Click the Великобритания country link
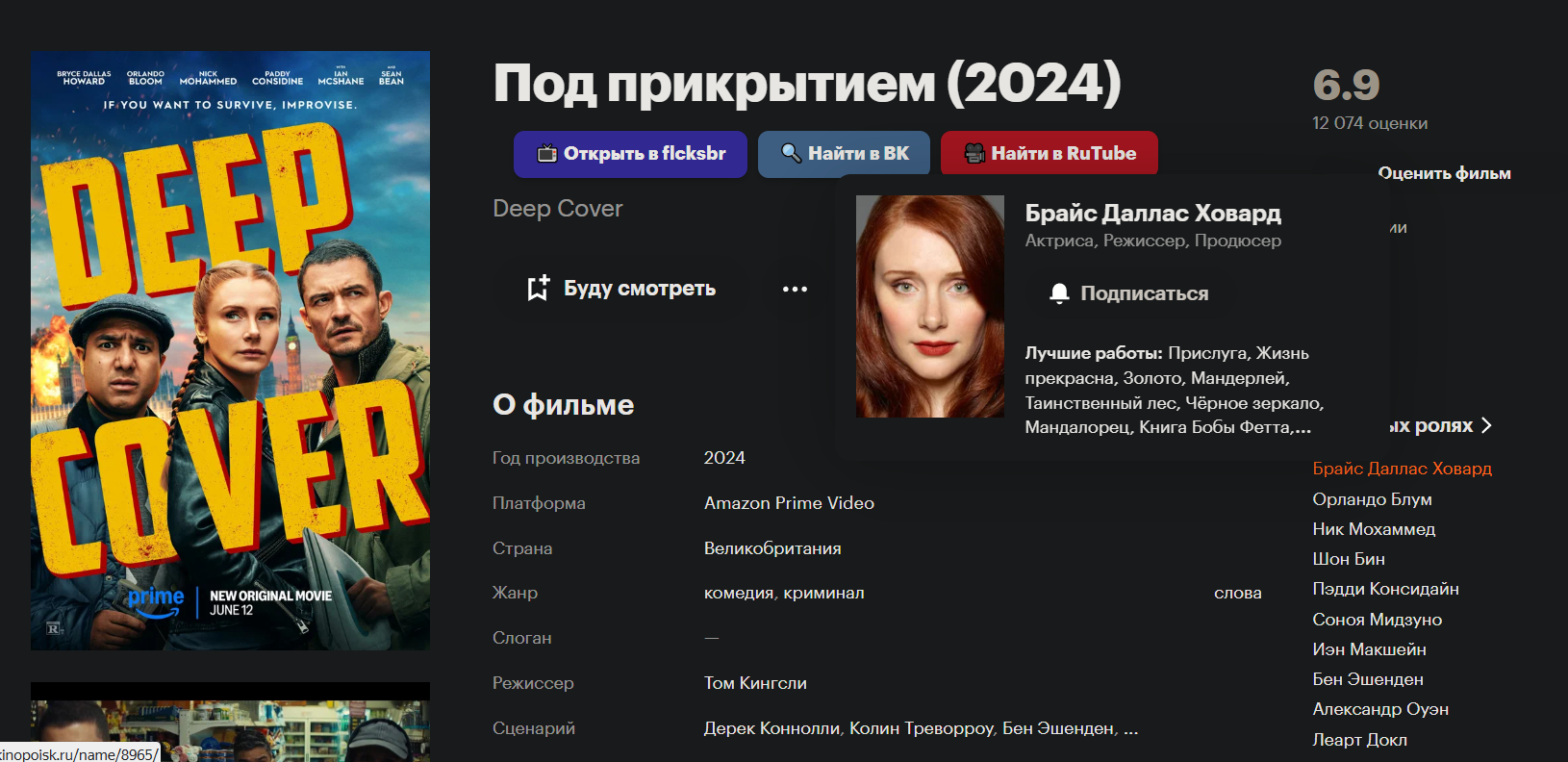 tap(772, 548)
